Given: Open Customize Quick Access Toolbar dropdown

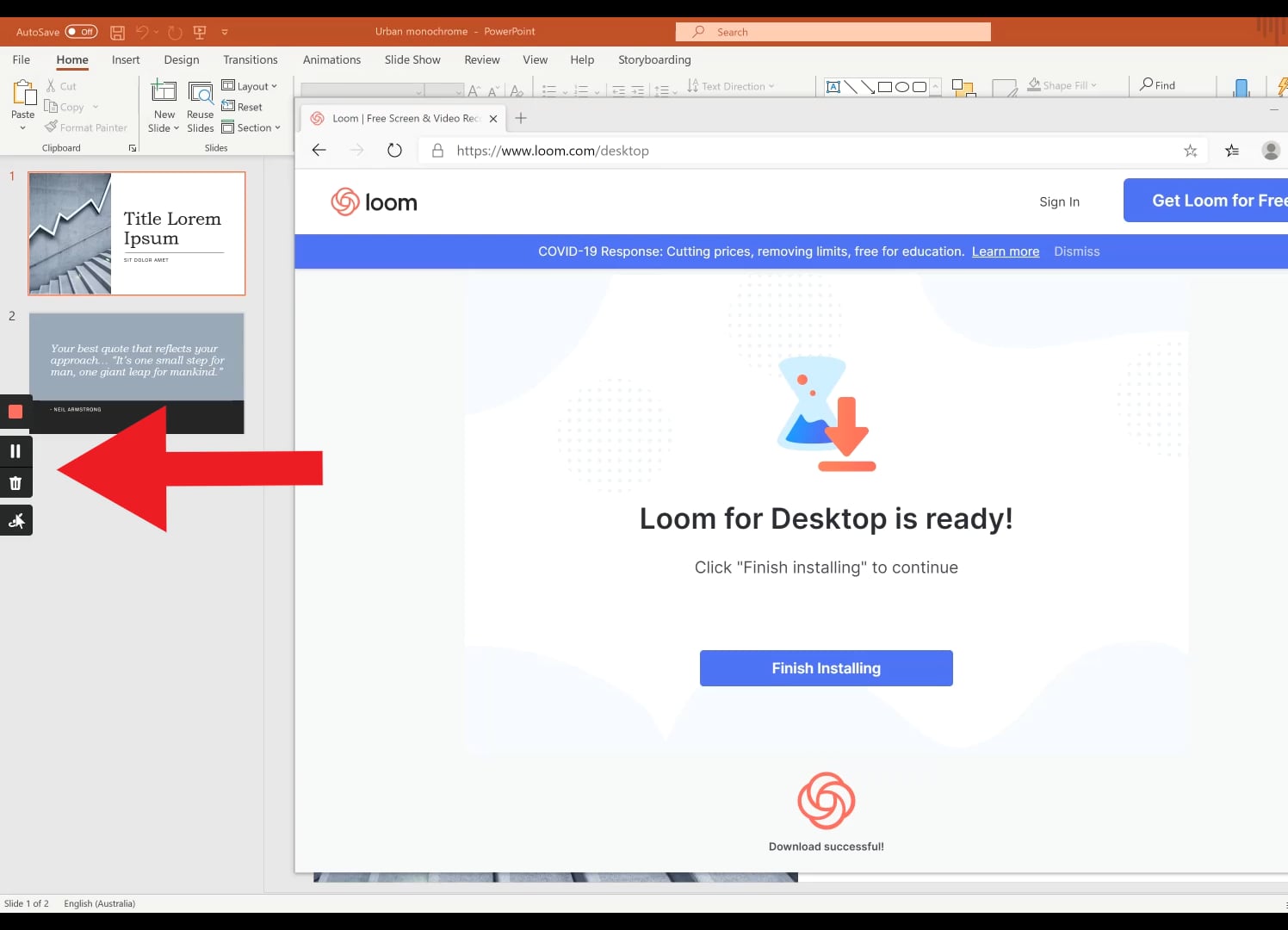Looking at the screenshot, I should coord(225,32).
